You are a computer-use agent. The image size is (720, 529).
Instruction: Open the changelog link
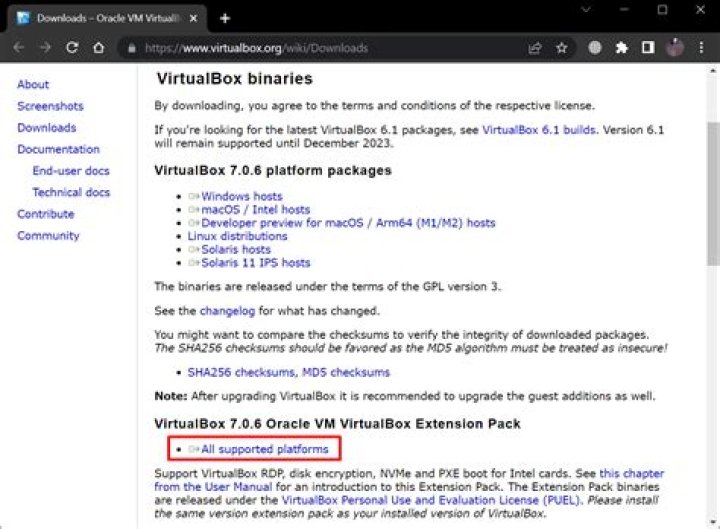pyautogui.click(x=227, y=311)
